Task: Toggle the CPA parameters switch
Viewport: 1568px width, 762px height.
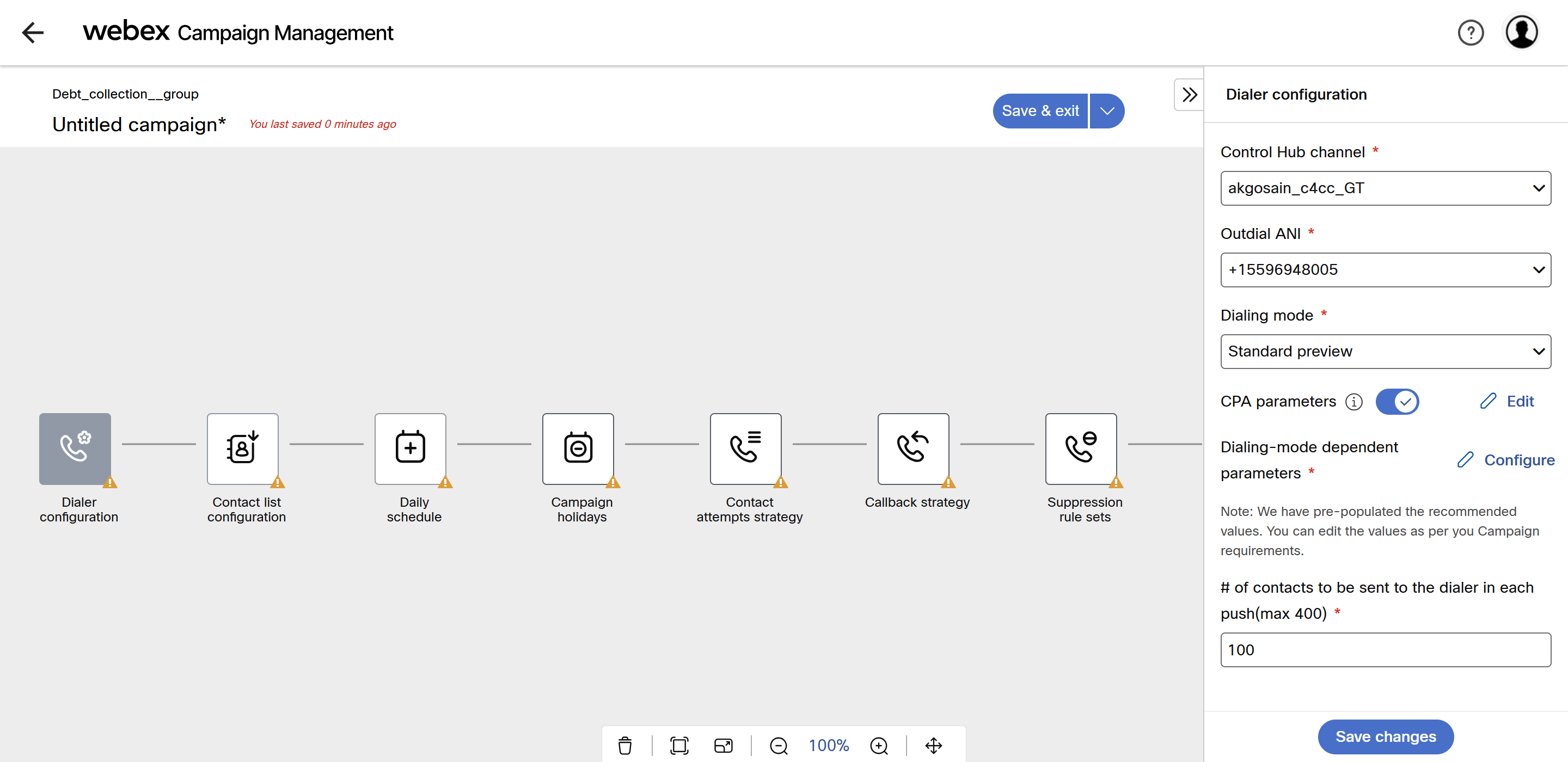Action: 1397,402
